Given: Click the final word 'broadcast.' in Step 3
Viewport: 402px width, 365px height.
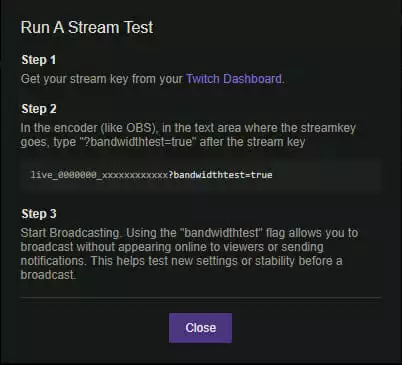Looking at the screenshot, I should 48,275.
